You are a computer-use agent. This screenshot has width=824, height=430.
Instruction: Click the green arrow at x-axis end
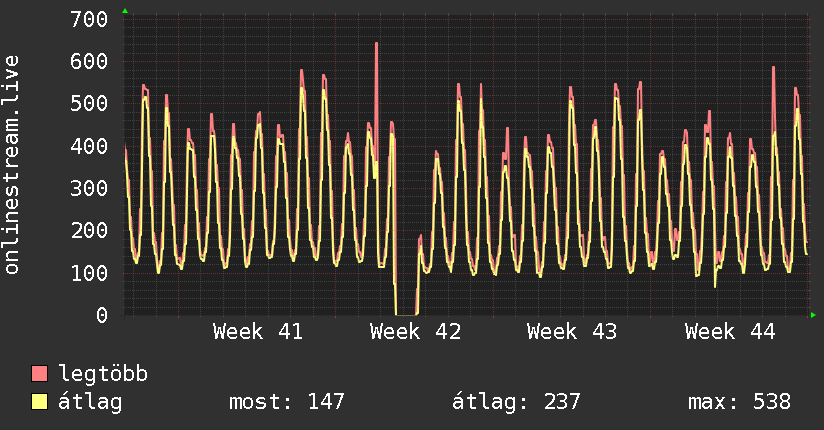(x=813, y=315)
